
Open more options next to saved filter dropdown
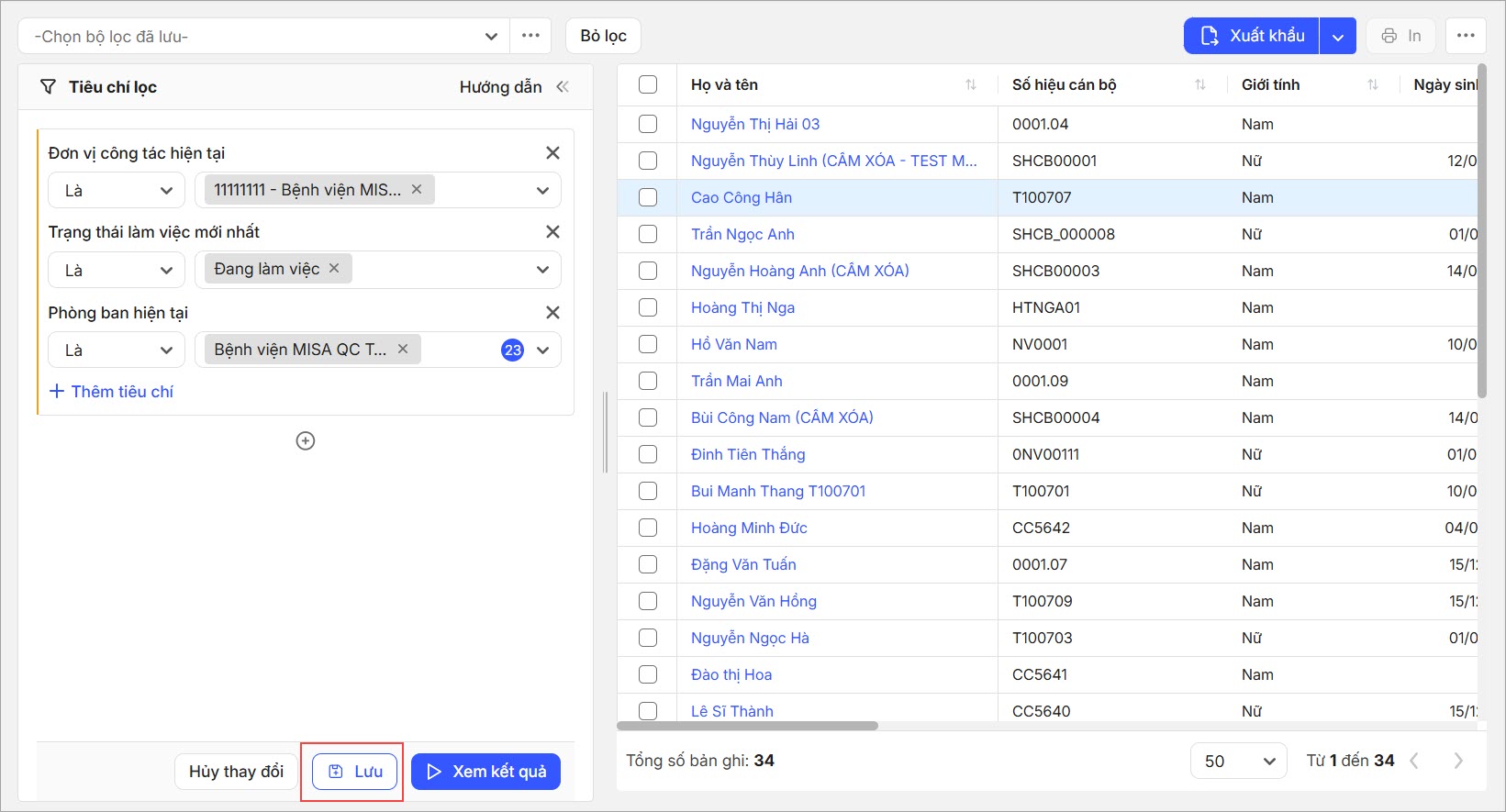(x=530, y=36)
